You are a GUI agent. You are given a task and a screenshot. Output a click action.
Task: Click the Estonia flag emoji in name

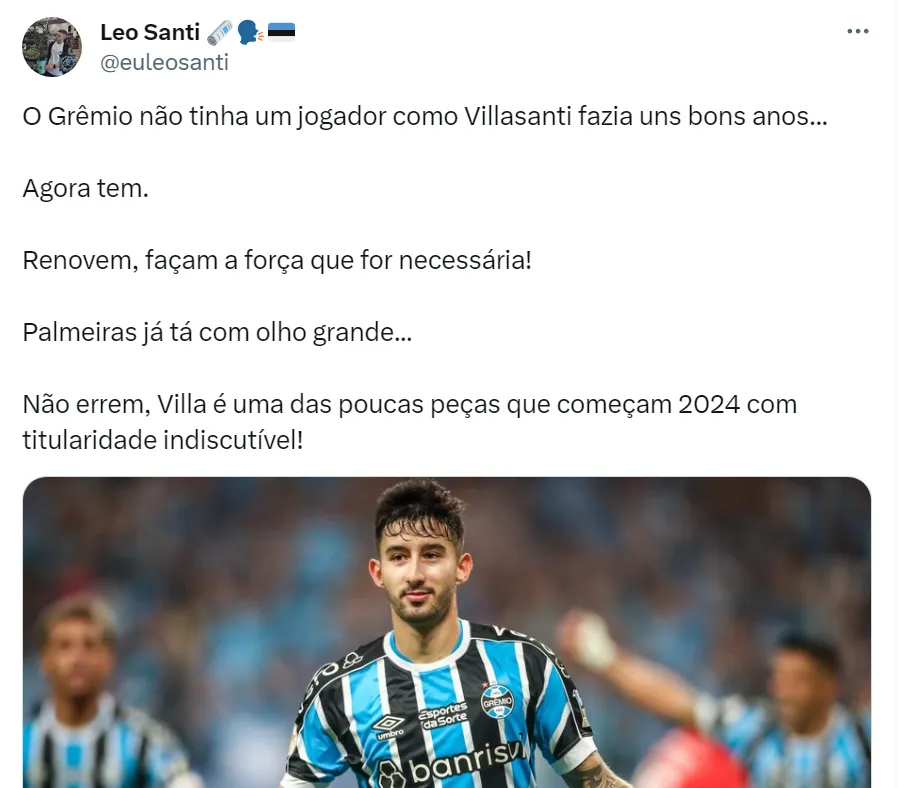coord(281,32)
